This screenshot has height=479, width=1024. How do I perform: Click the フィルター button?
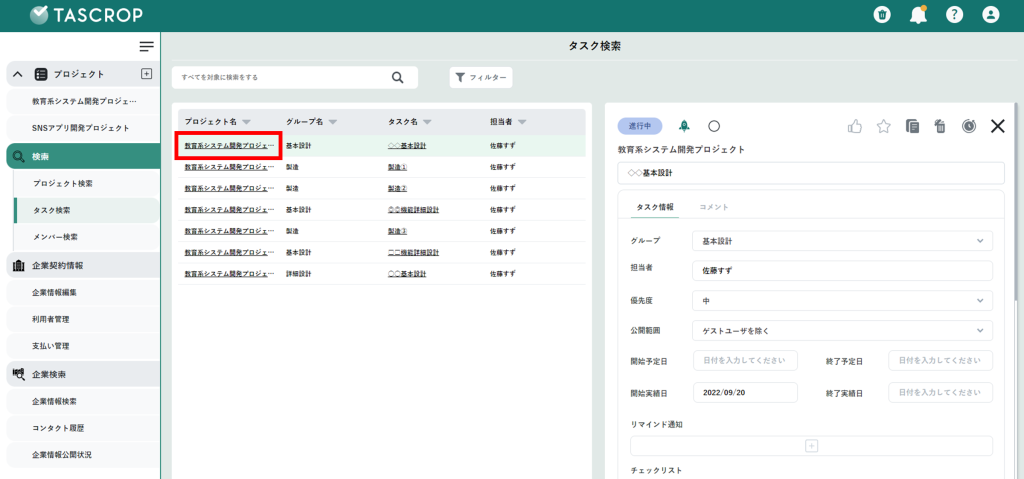481,77
